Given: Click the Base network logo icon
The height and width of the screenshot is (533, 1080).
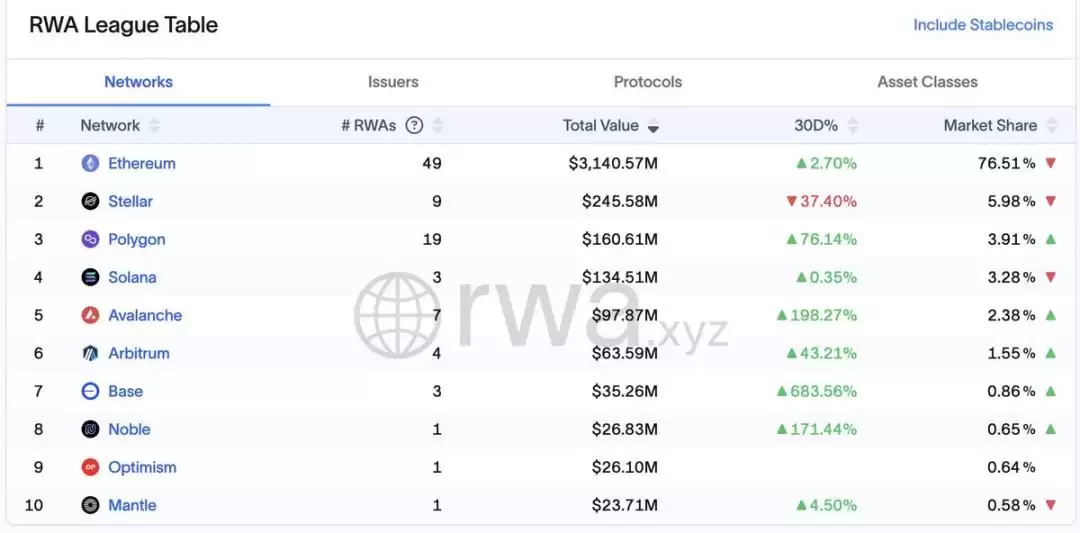Looking at the screenshot, I should click(x=90, y=391).
